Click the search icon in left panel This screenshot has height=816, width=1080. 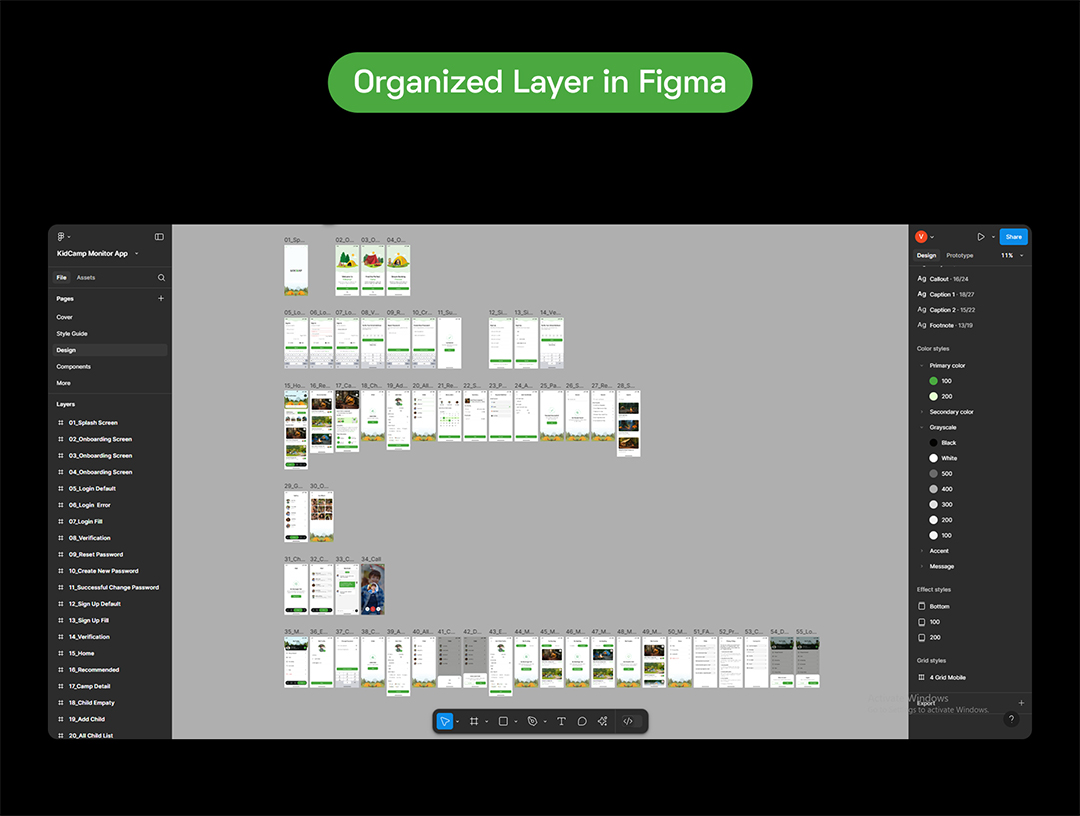coord(161,277)
